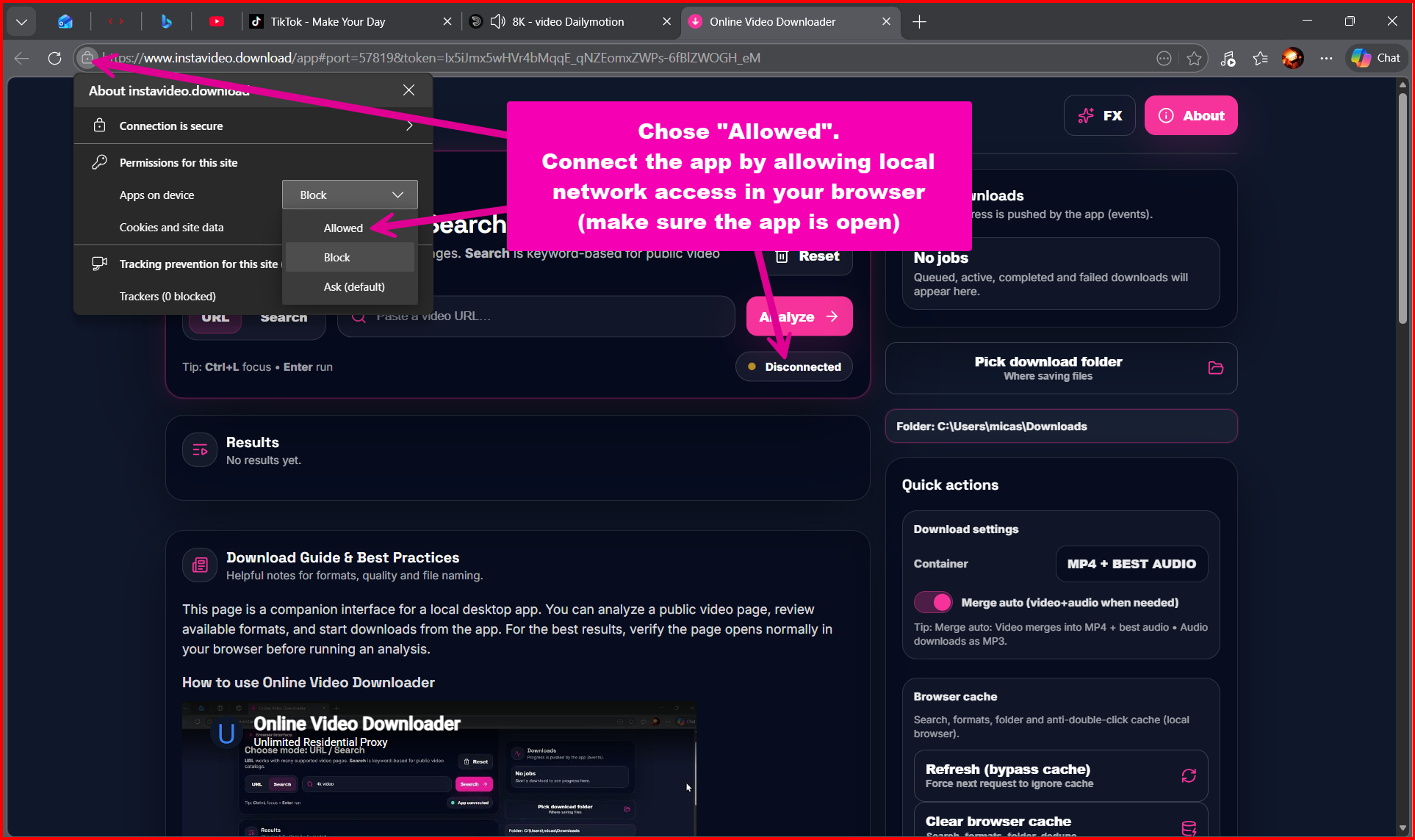This screenshot has width=1415, height=840.
Task: Click the Paste a video URL field
Action: (x=536, y=316)
